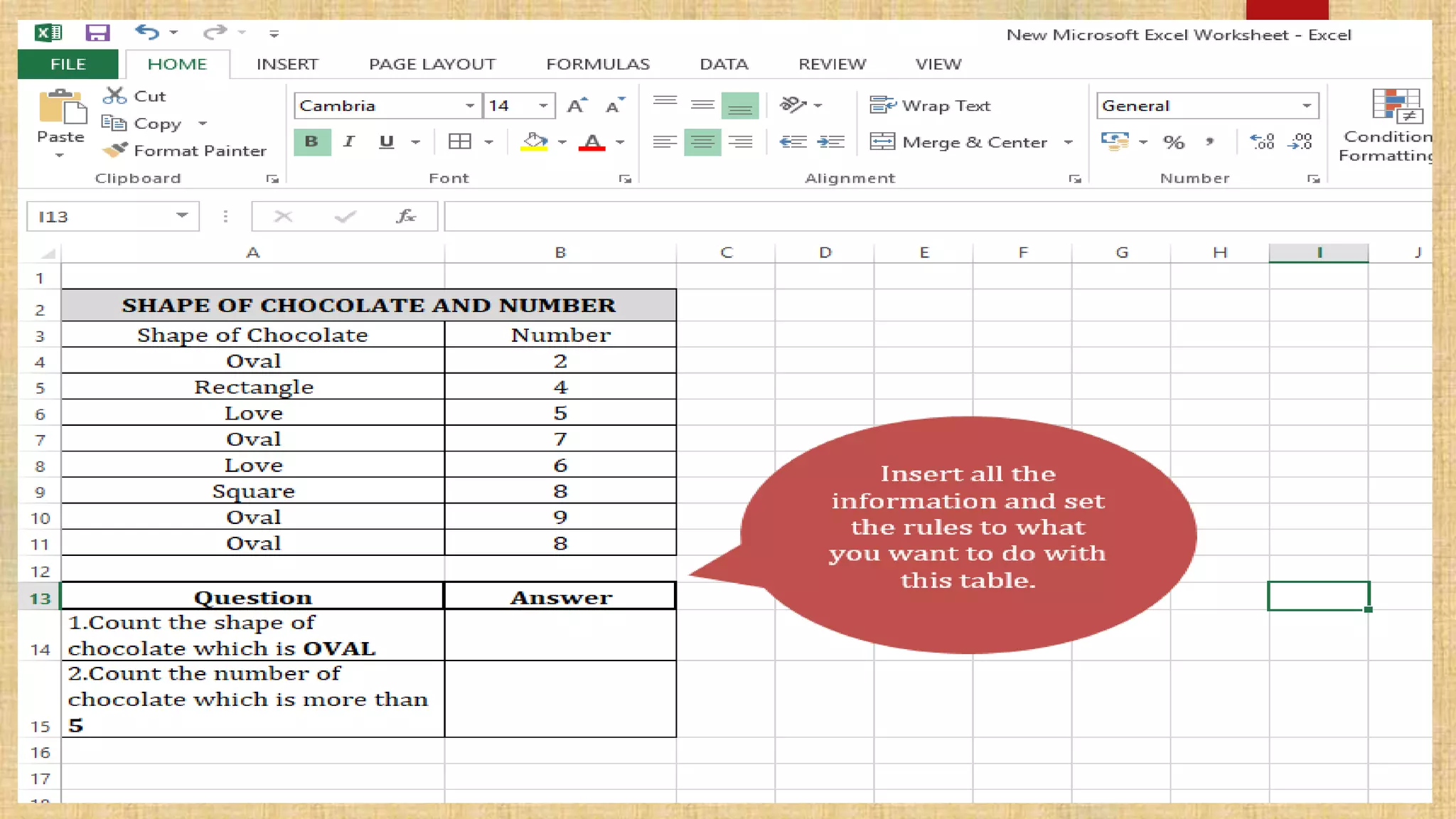Viewport: 1456px width, 819px height.
Task: Decrease the cell indent
Action: [x=793, y=141]
